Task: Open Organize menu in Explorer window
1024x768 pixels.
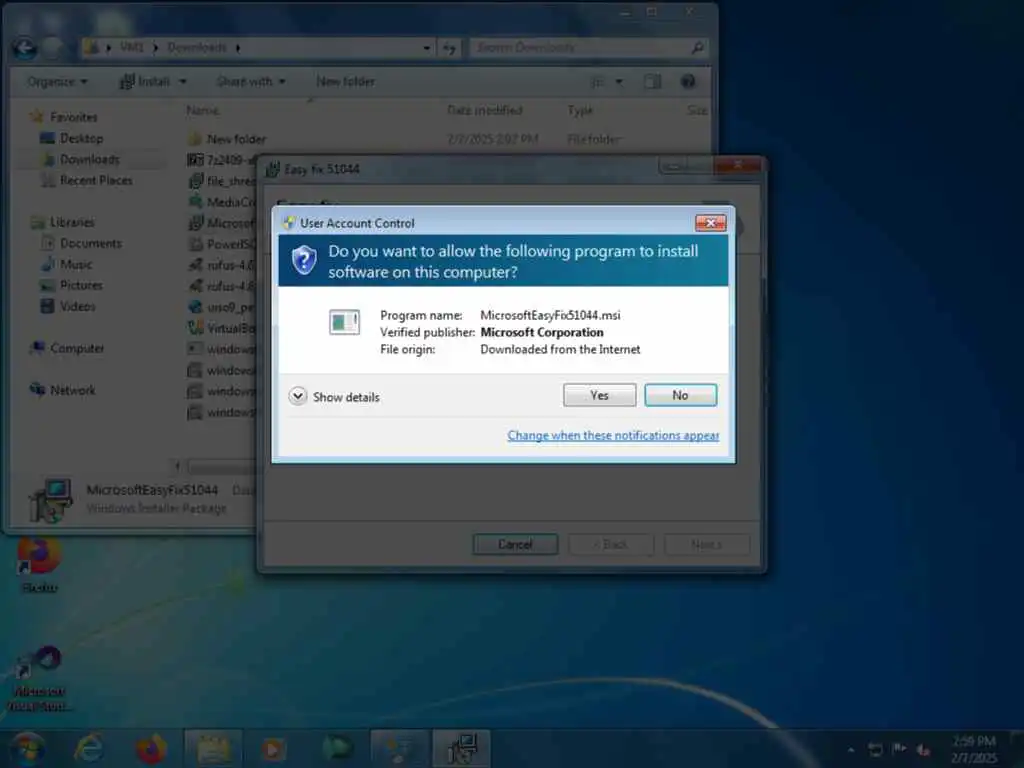Action: point(57,82)
